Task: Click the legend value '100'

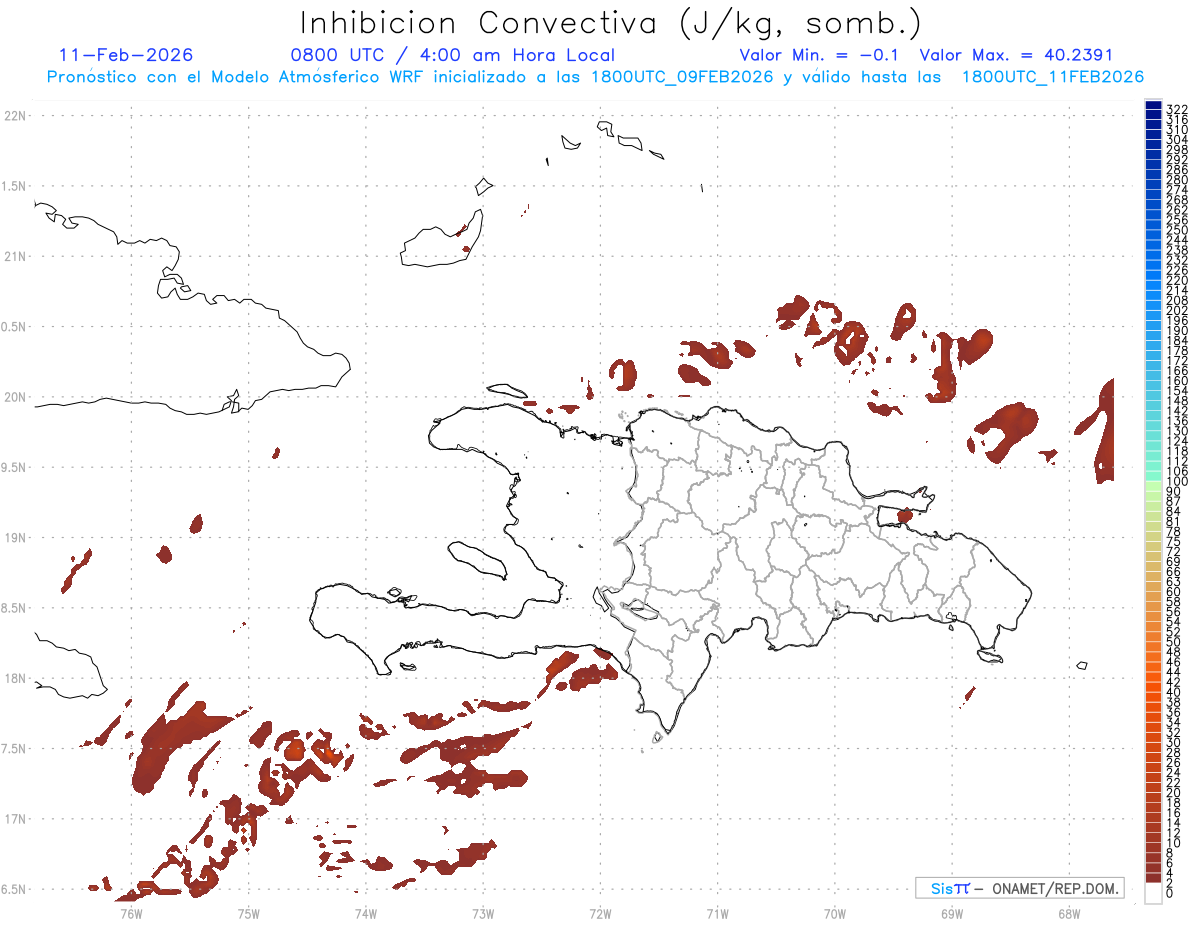Action: (x=1177, y=481)
